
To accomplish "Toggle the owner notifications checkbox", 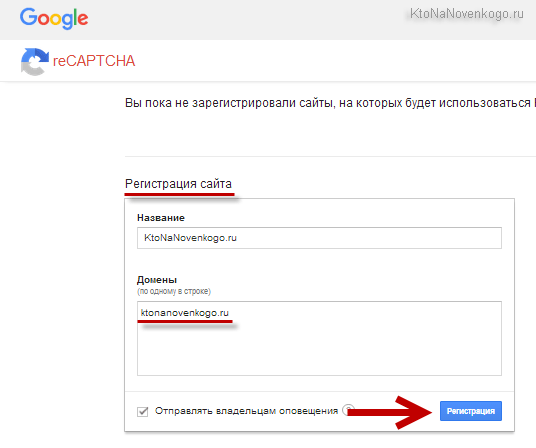I will point(143,411).
